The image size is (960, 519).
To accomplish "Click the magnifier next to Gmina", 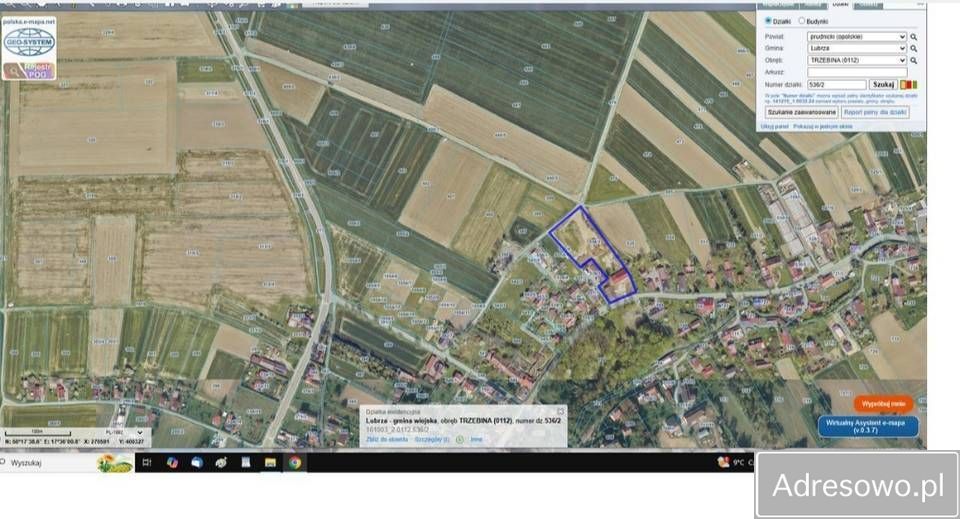I will click(913, 48).
